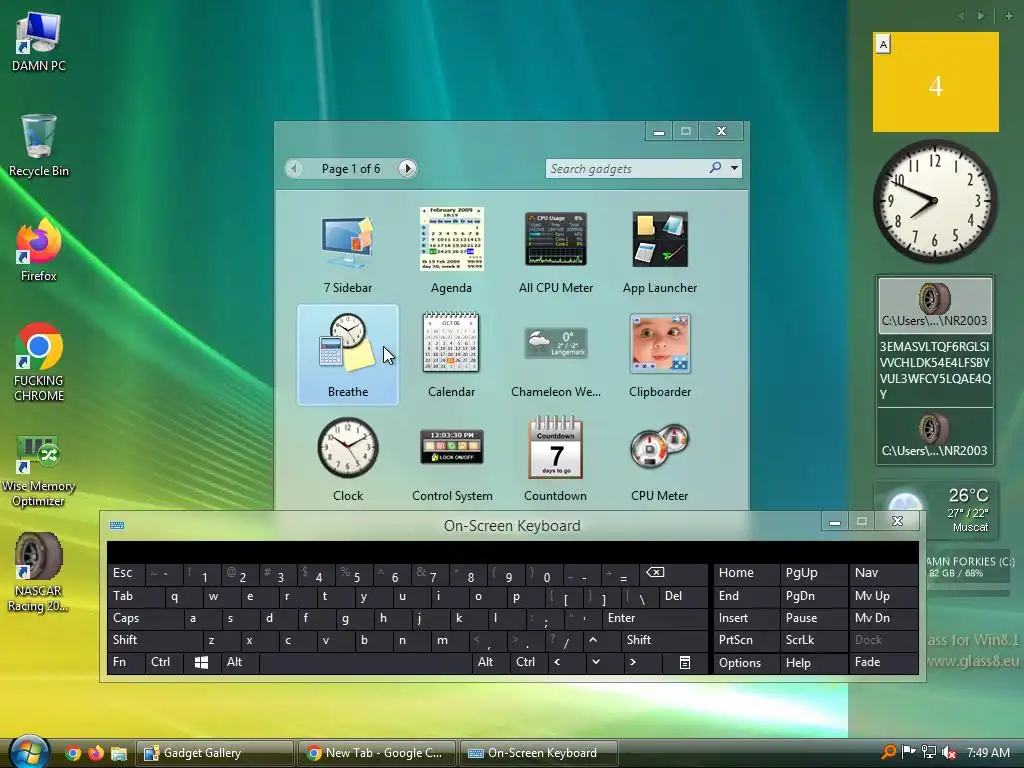Toggle the left Ctrl key
The image size is (1024, 768).
pos(164,662)
